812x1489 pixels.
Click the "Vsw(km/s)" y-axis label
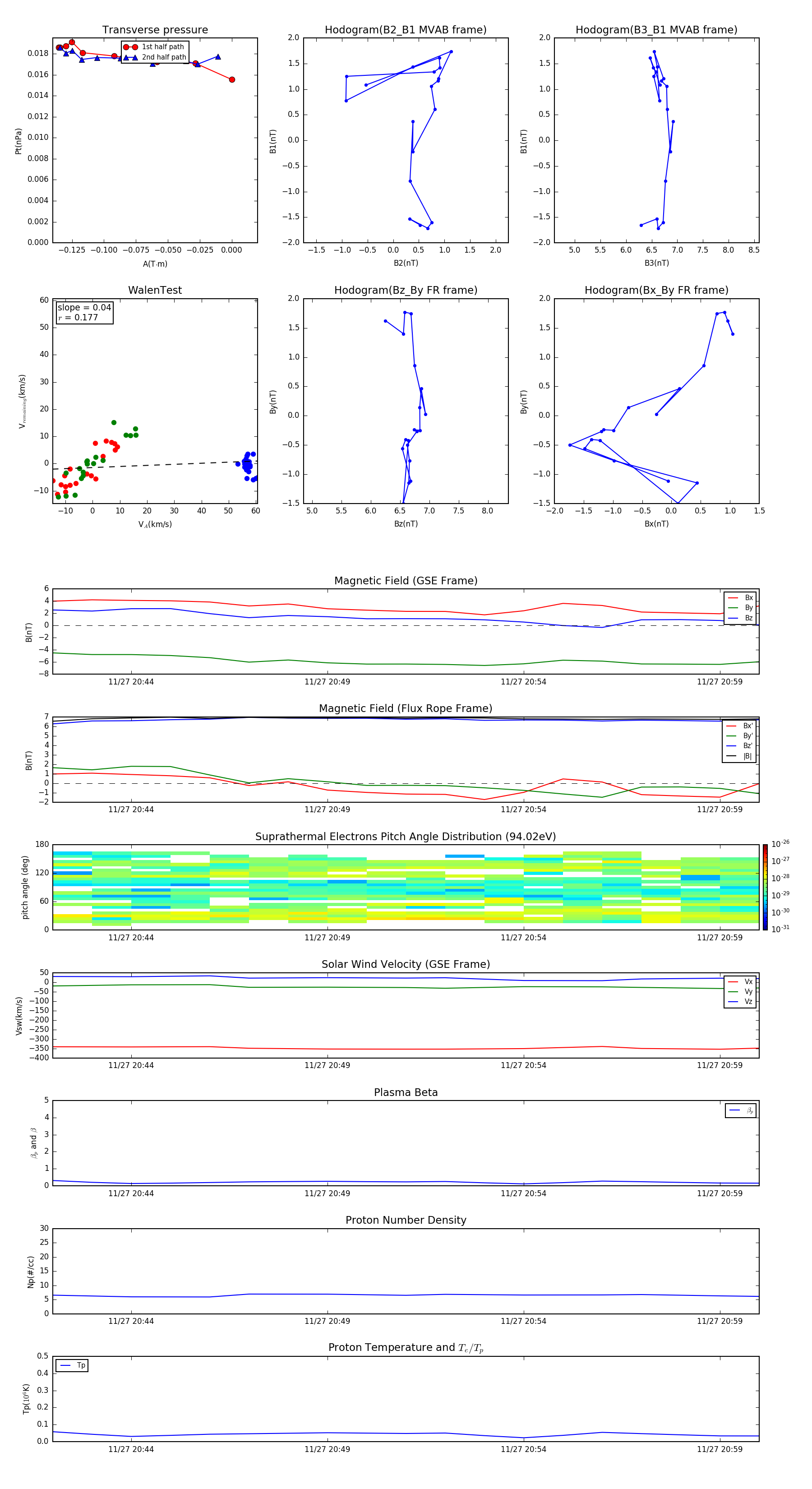pos(19,1016)
